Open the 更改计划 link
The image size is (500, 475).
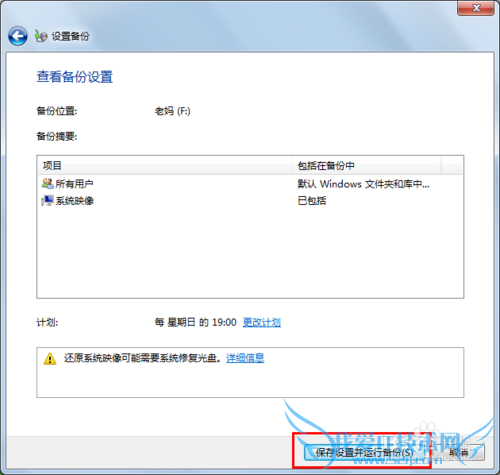point(262,322)
